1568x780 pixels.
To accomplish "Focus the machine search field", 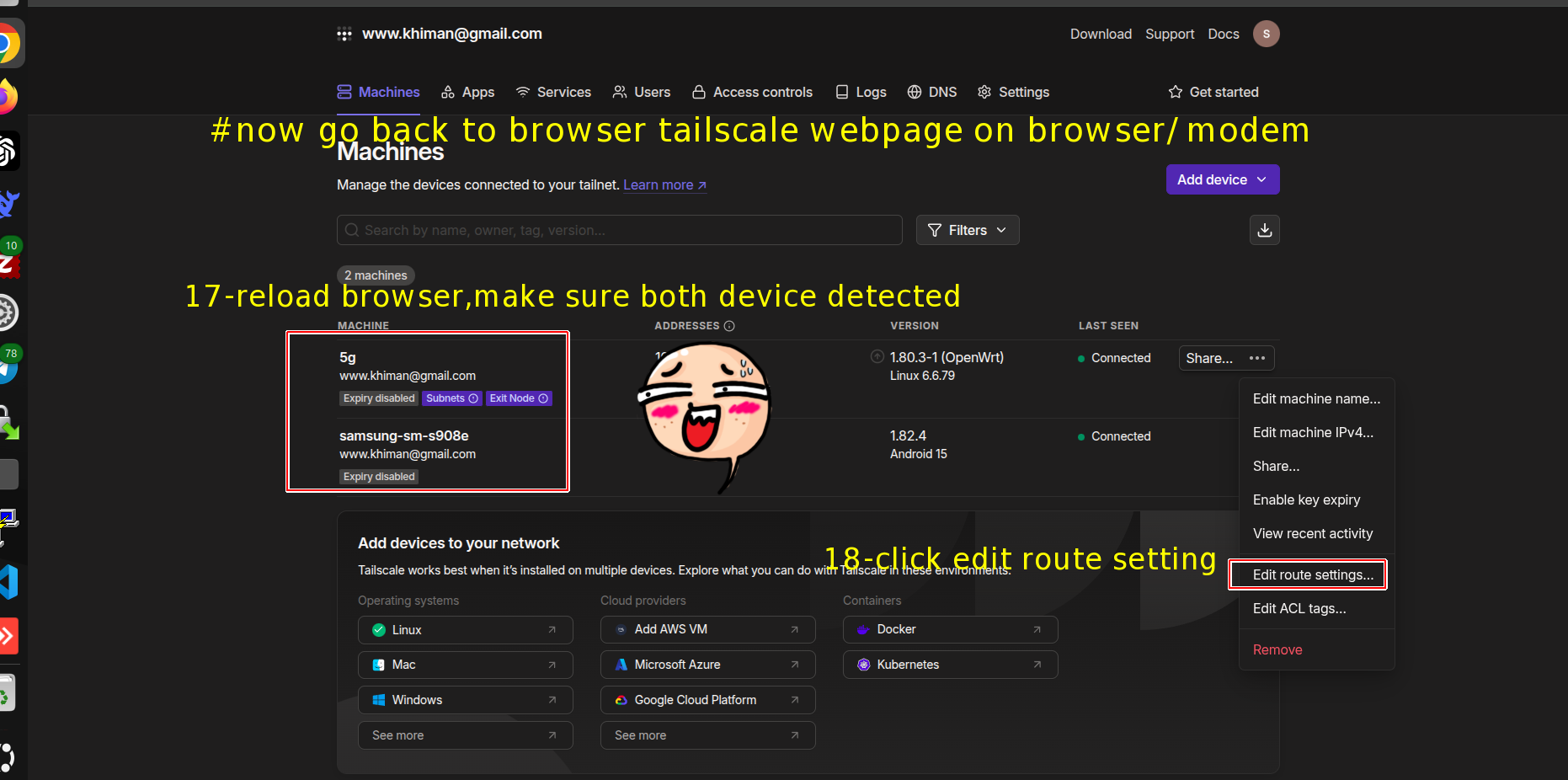I will (x=620, y=230).
